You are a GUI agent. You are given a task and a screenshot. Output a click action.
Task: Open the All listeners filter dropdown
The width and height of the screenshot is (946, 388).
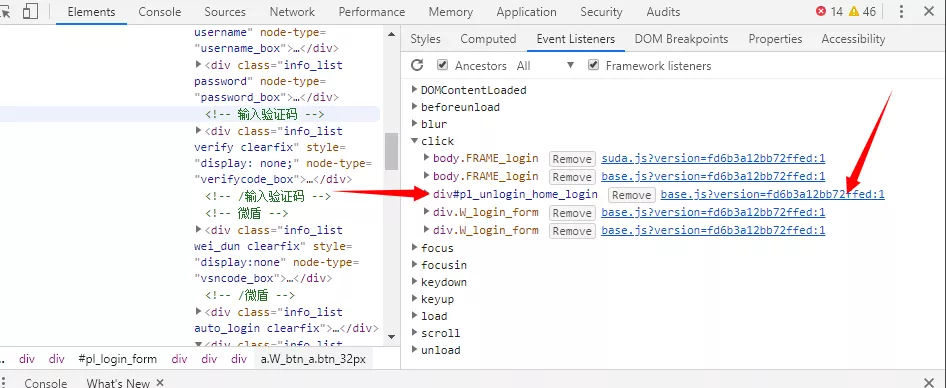tap(545, 65)
